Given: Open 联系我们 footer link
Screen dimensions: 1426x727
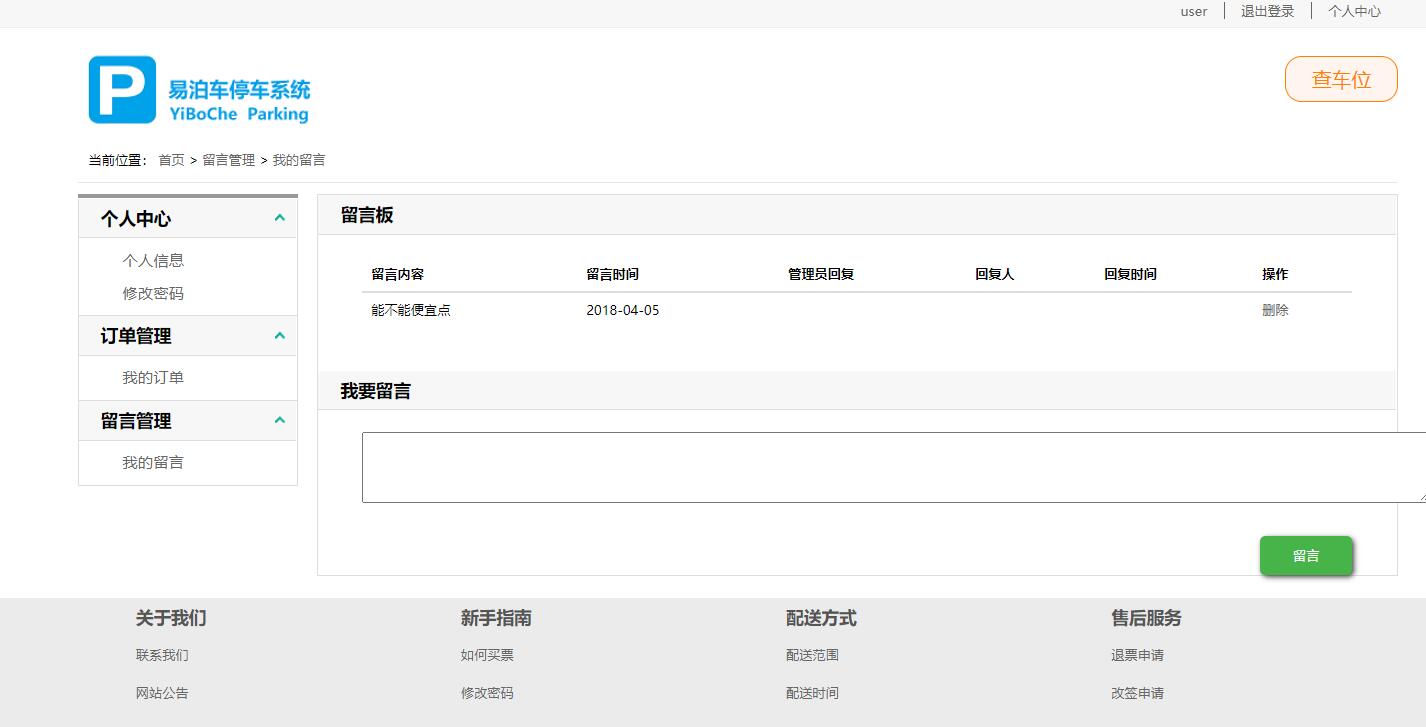Looking at the screenshot, I should tap(162, 655).
